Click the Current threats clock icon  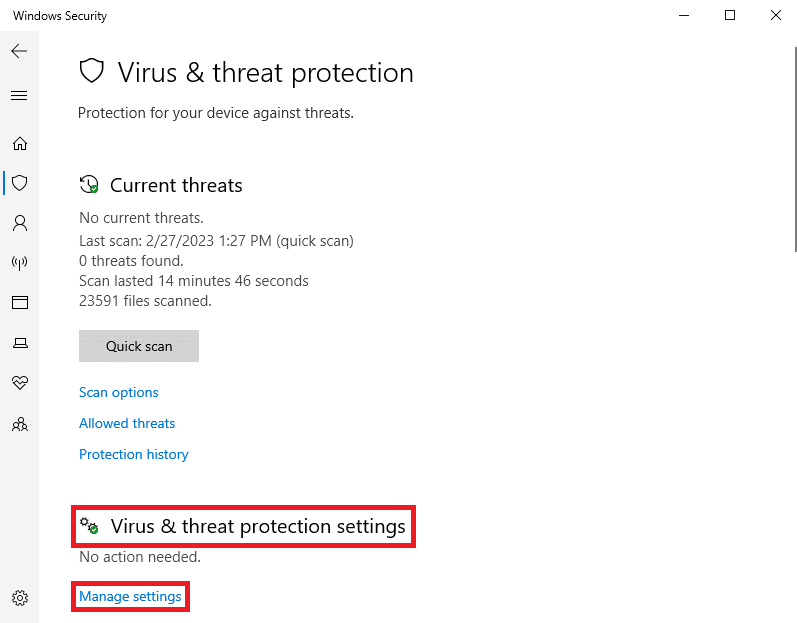tap(89, 184)
